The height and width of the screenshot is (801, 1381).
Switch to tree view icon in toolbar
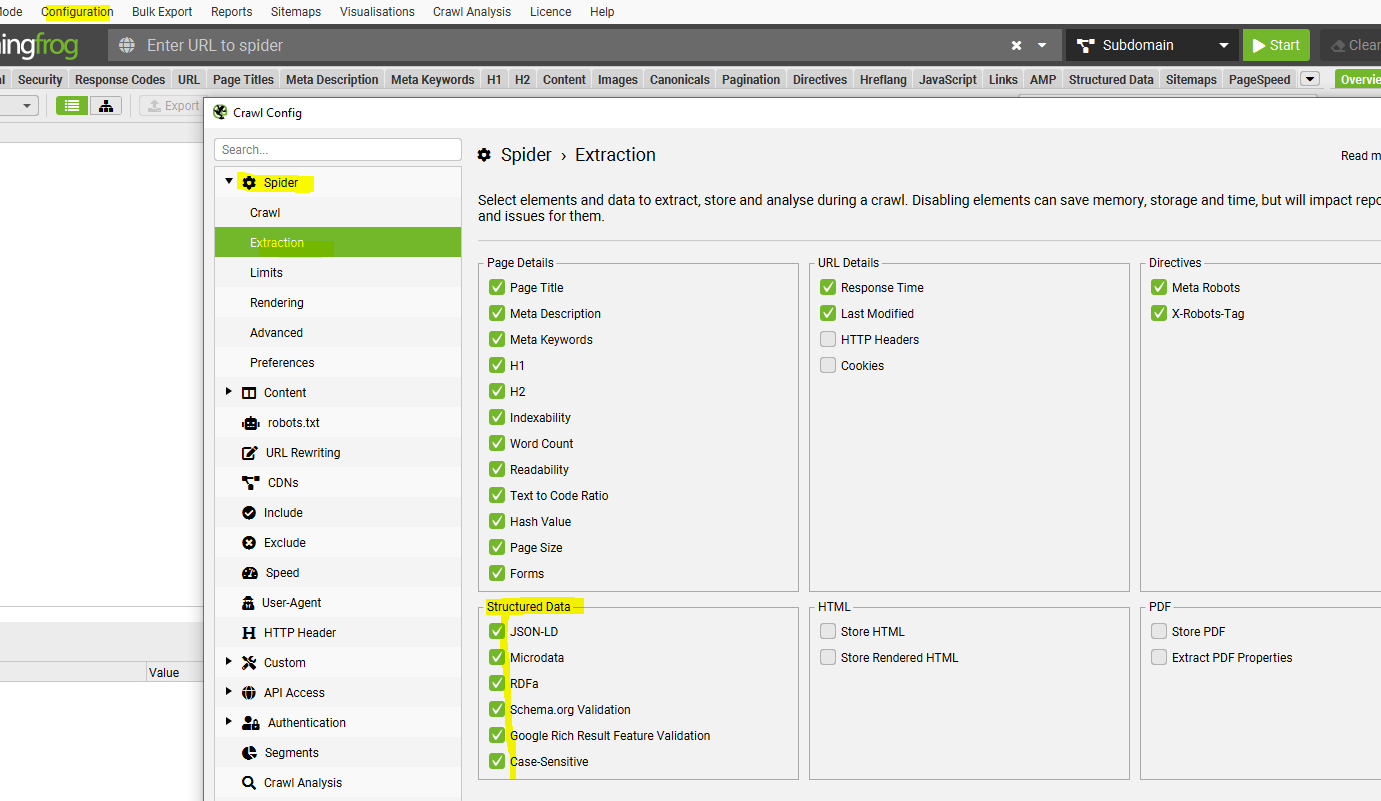pyautogui.click(x=106, y=106)
